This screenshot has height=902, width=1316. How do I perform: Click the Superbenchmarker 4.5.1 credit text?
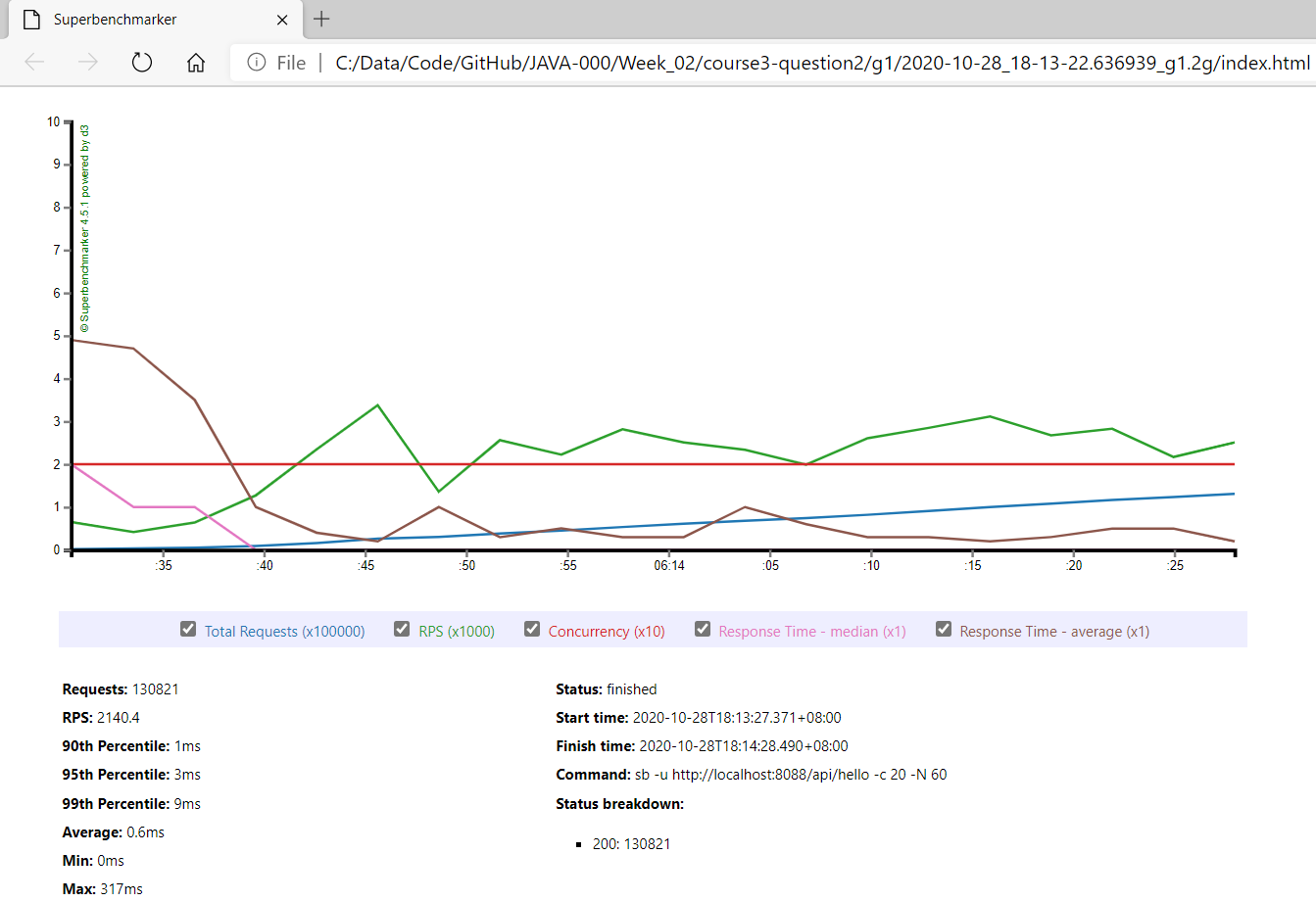85,229
